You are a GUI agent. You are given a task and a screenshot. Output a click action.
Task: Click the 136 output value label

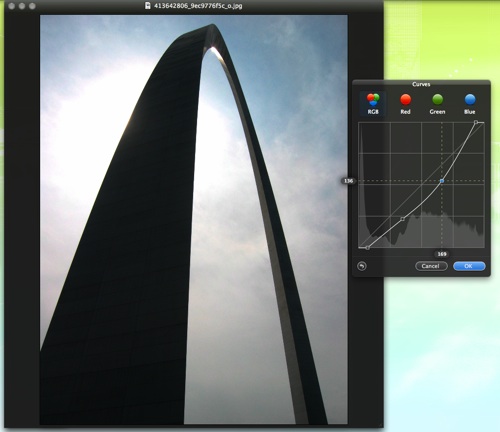coord(348,181)
